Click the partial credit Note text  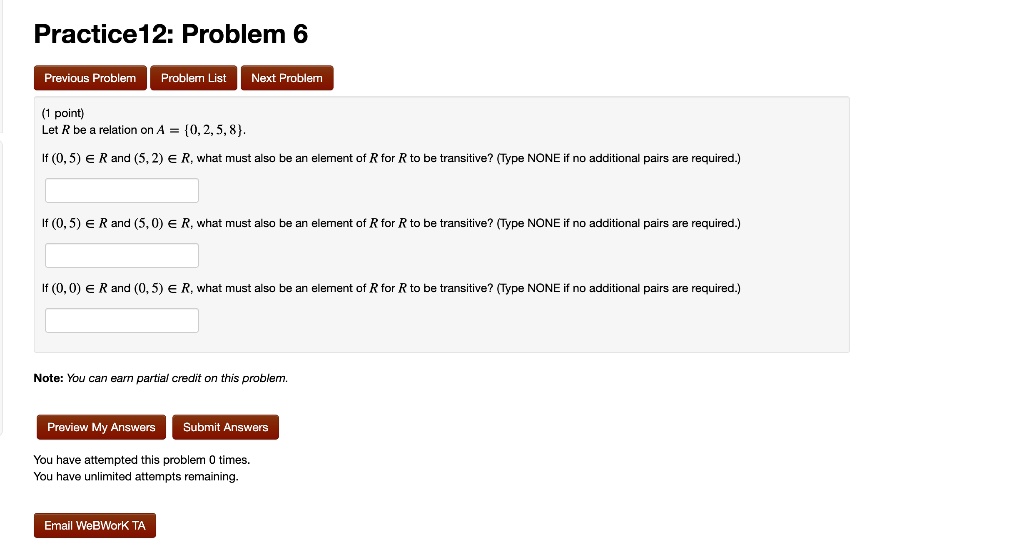click(x=161, y=378)
